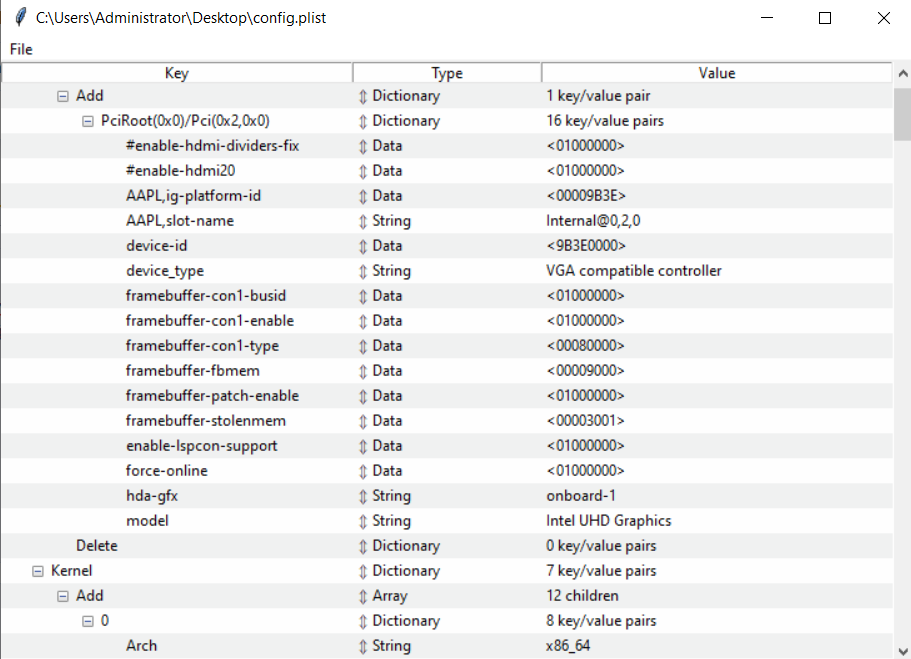
Task: Collapse the Add node under Kernel
Action: pos(63,596)
